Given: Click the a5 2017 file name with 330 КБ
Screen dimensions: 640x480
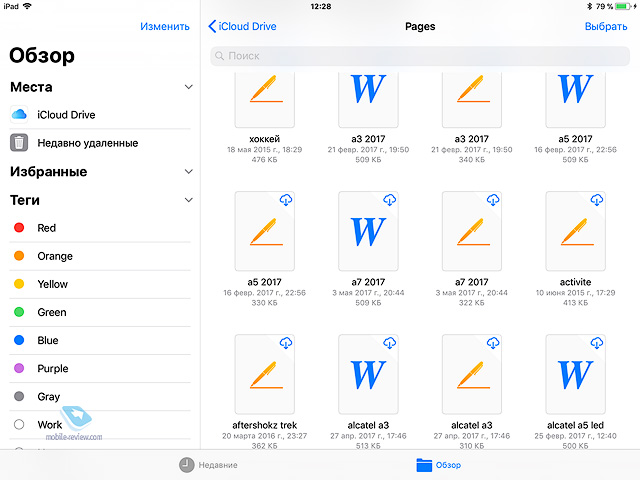Looking at the screenshot, I should 264,282.
